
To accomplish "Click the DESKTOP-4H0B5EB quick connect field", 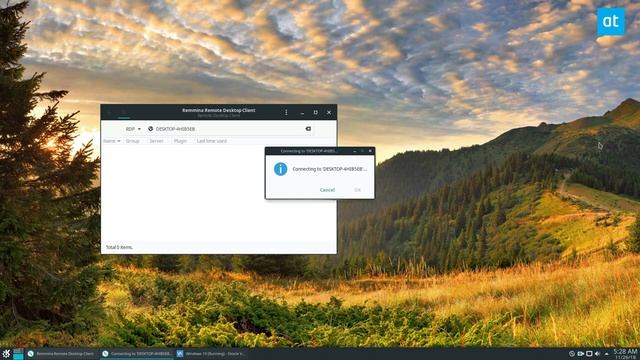I will click(x=230, y=129).
